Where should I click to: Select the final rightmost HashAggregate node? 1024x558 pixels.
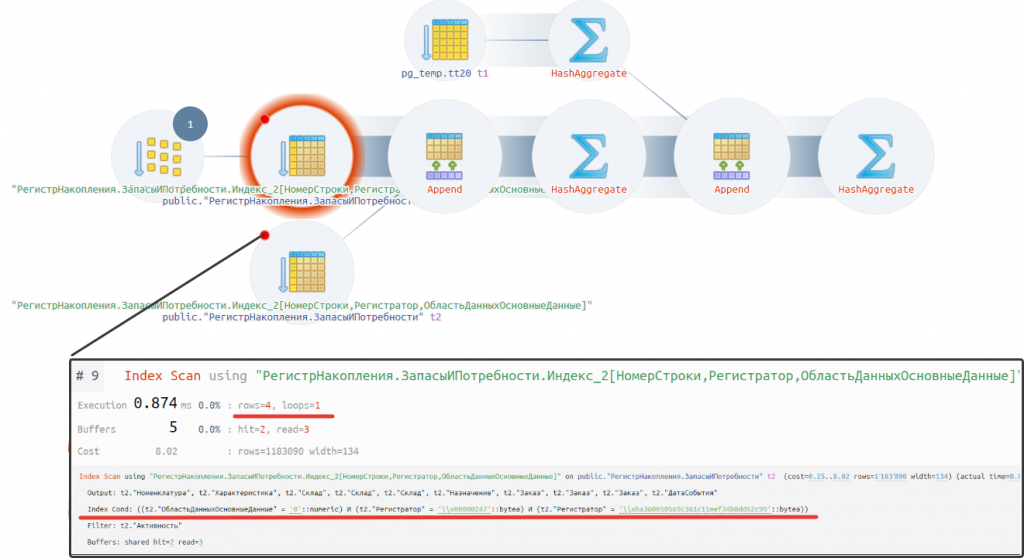[x=876, y=156]
